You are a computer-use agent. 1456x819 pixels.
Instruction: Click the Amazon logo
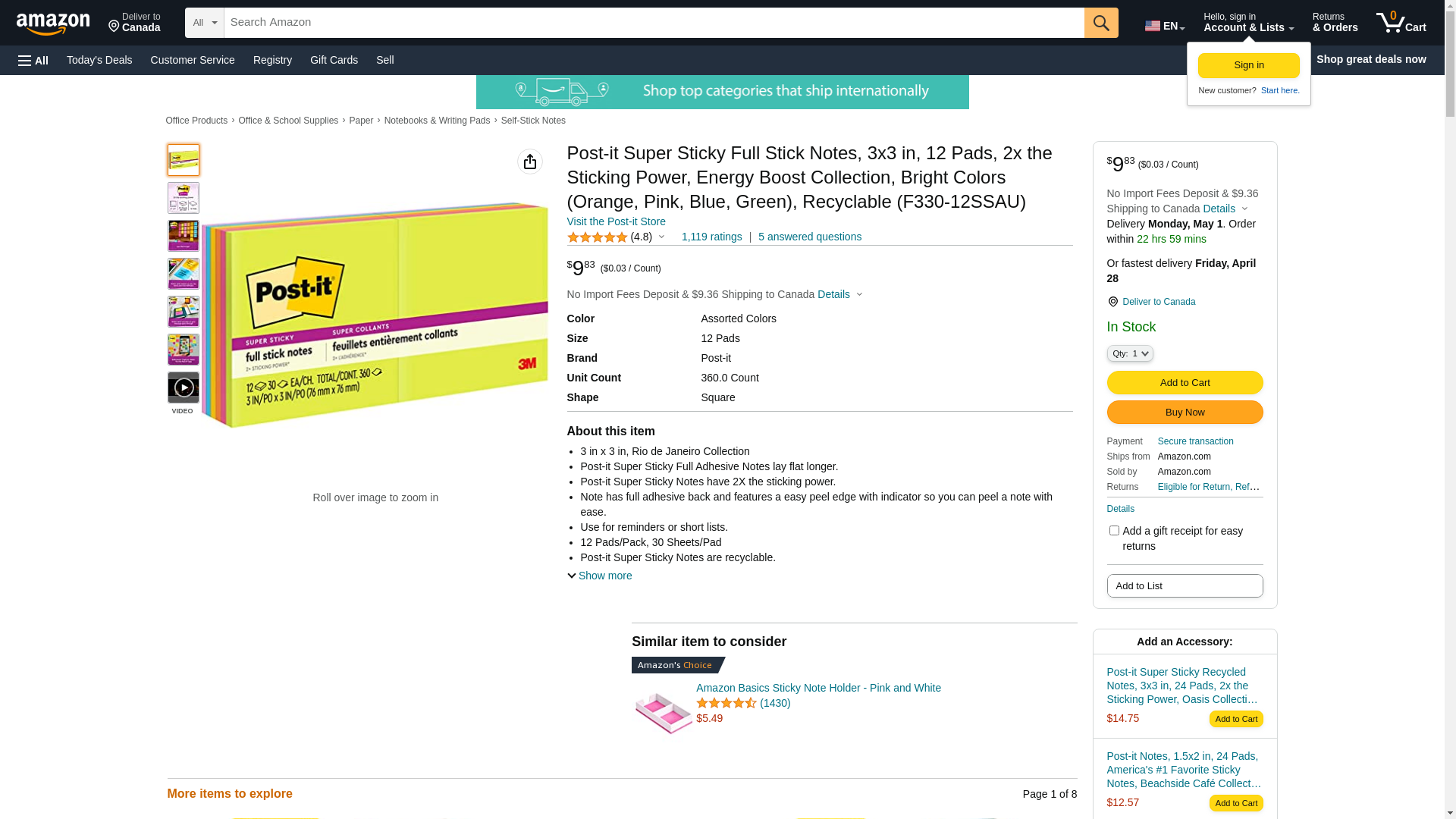[x=53, y=24]
